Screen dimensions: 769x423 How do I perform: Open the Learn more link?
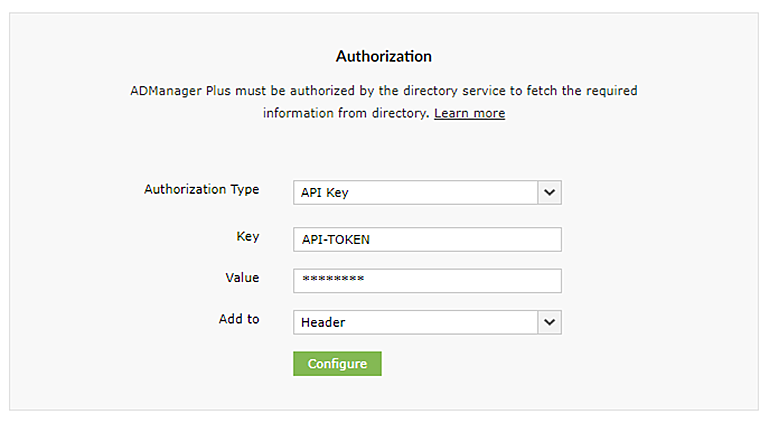(x=469, y=114)
